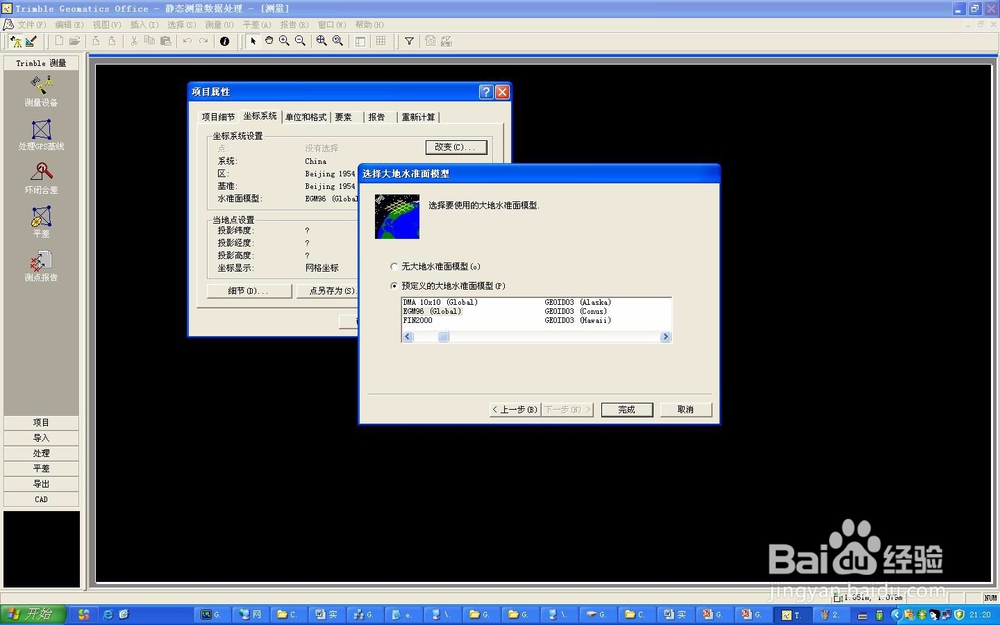The image size is (1000, 625).
Task: Open the Windows 开始 Start button
Action: pyautogui.click(x=33, y=614)
